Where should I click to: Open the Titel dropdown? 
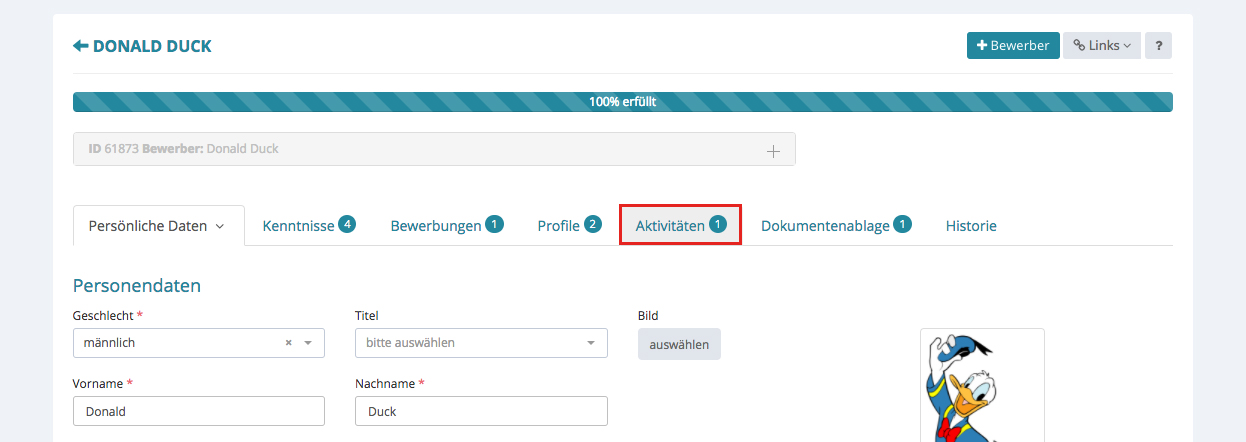[x=480, y=343]
